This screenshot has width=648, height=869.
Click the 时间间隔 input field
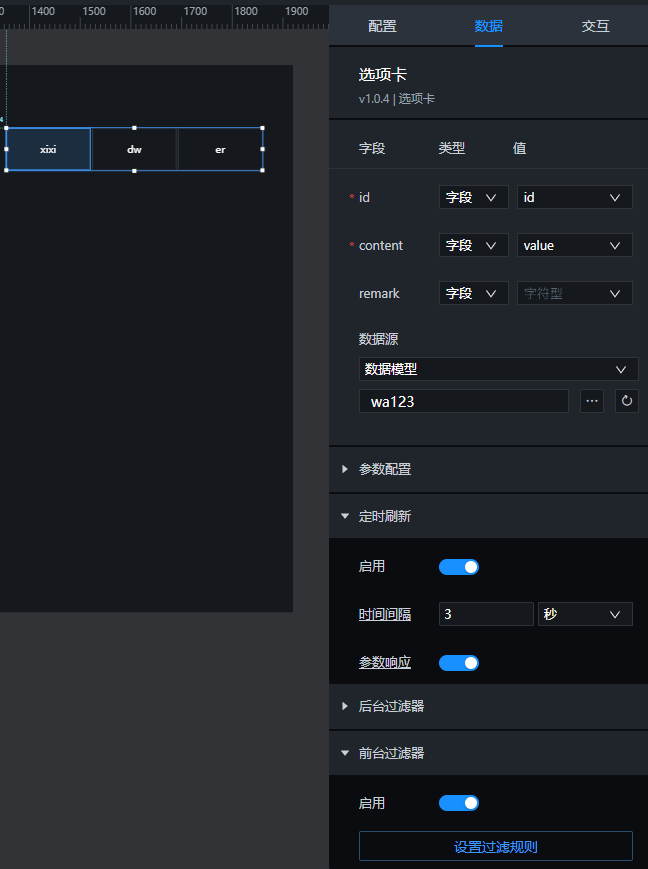[x=485, y=615]
